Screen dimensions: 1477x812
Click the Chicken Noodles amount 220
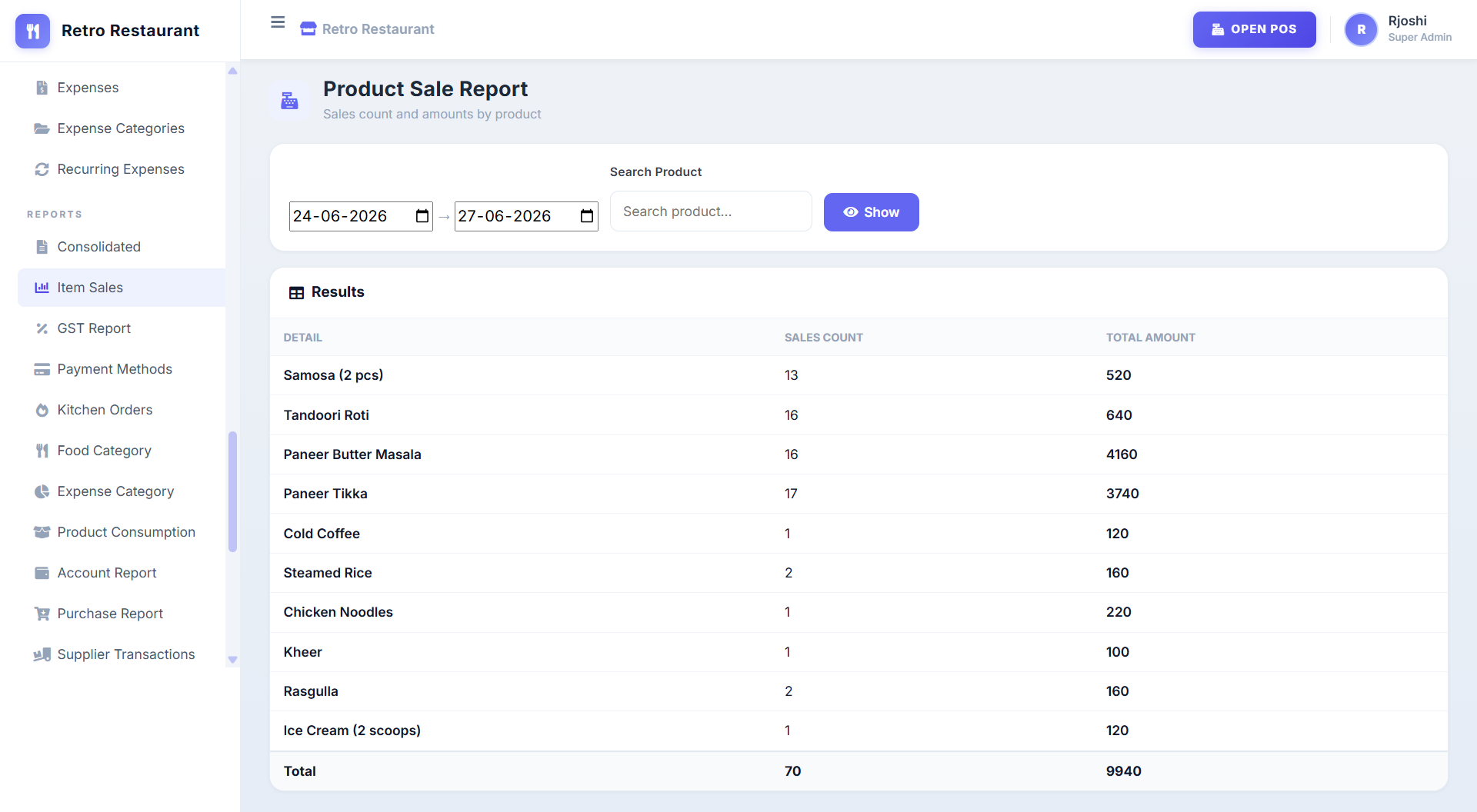coord(1119,612)
